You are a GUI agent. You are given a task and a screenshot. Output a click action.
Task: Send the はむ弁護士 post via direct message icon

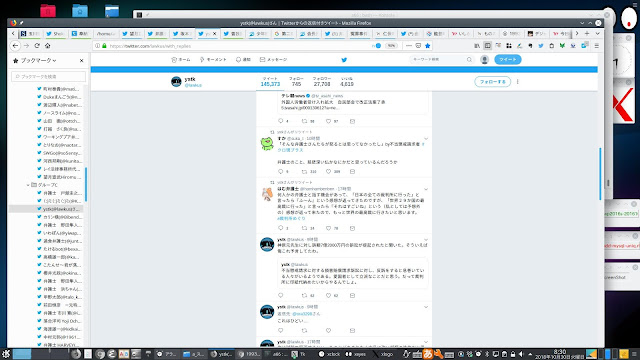click(352, 228)
